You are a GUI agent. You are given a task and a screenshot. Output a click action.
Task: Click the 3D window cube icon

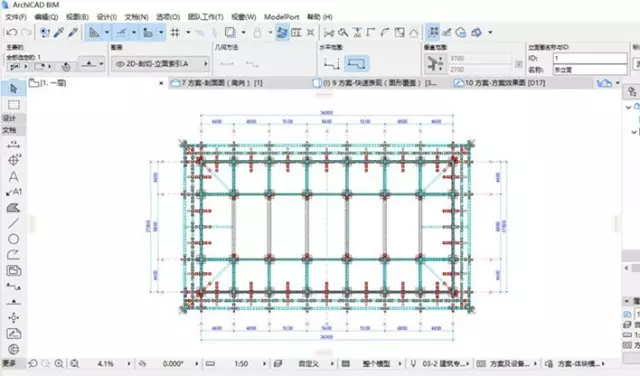[476, 33]
